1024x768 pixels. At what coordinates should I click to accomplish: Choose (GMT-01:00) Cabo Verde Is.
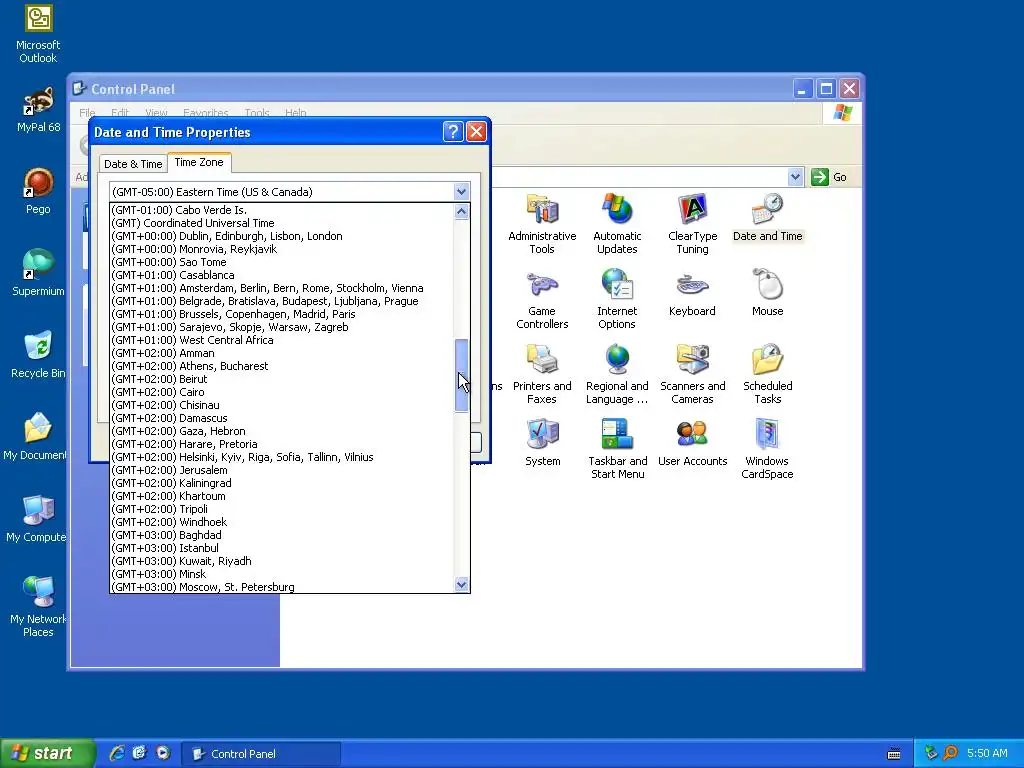click(281, 210)
